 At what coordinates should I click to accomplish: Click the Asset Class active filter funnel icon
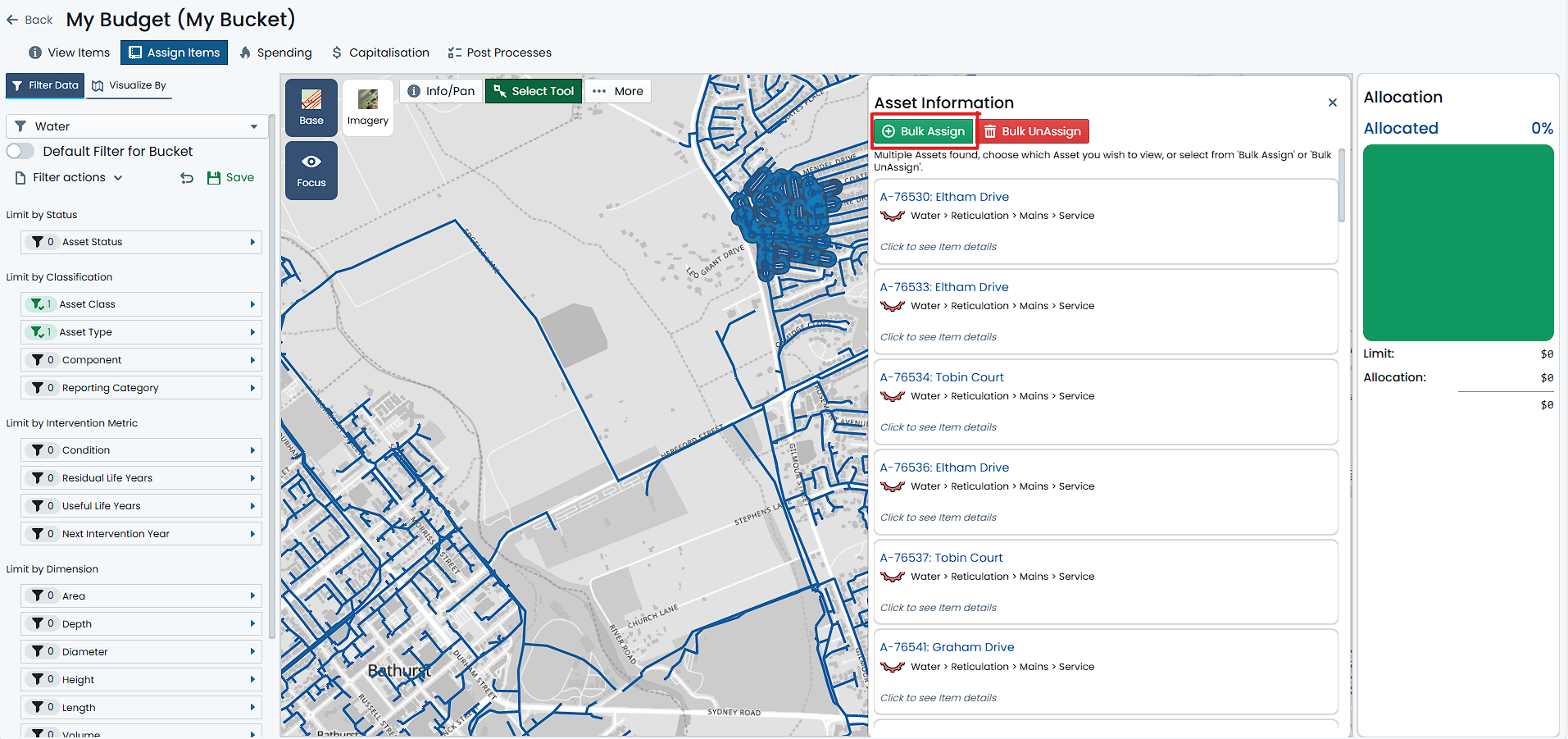[x=38, y=304]
